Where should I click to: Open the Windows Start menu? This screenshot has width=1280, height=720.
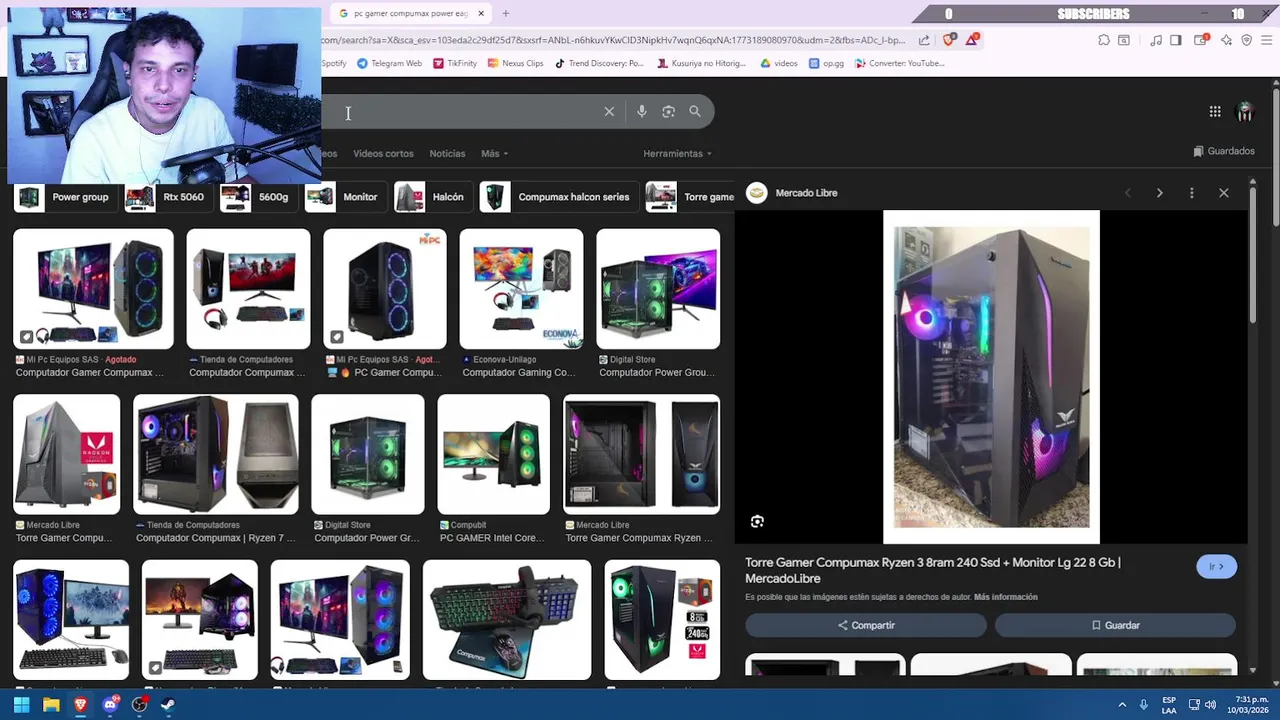pos(21,705)
